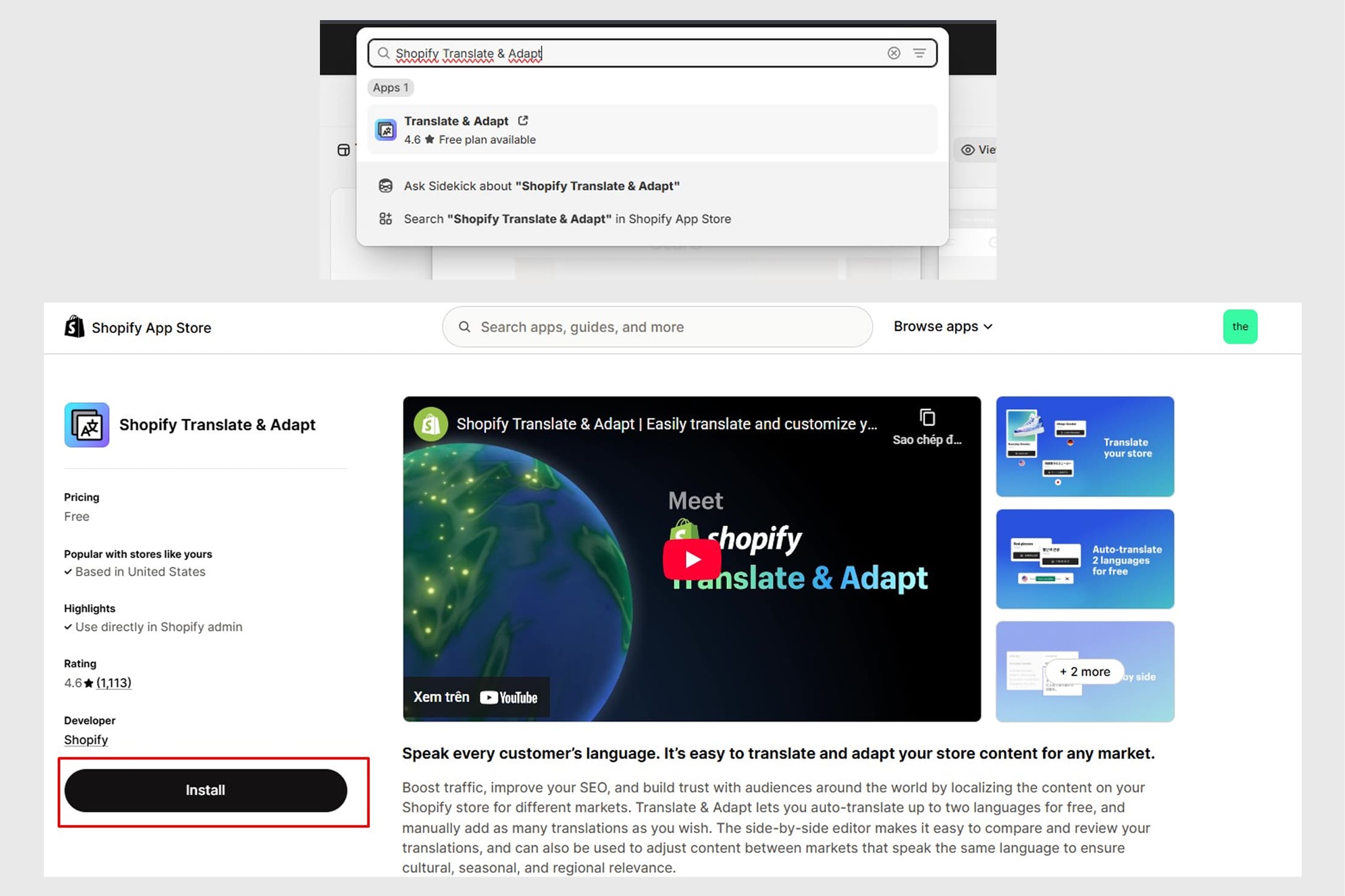
Task: Show the + 2 more screenshots
Action: 1085,672
